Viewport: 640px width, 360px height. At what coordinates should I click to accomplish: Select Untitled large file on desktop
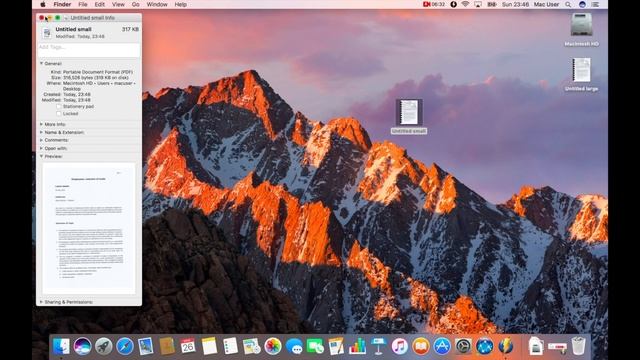(x=581, y=75)
